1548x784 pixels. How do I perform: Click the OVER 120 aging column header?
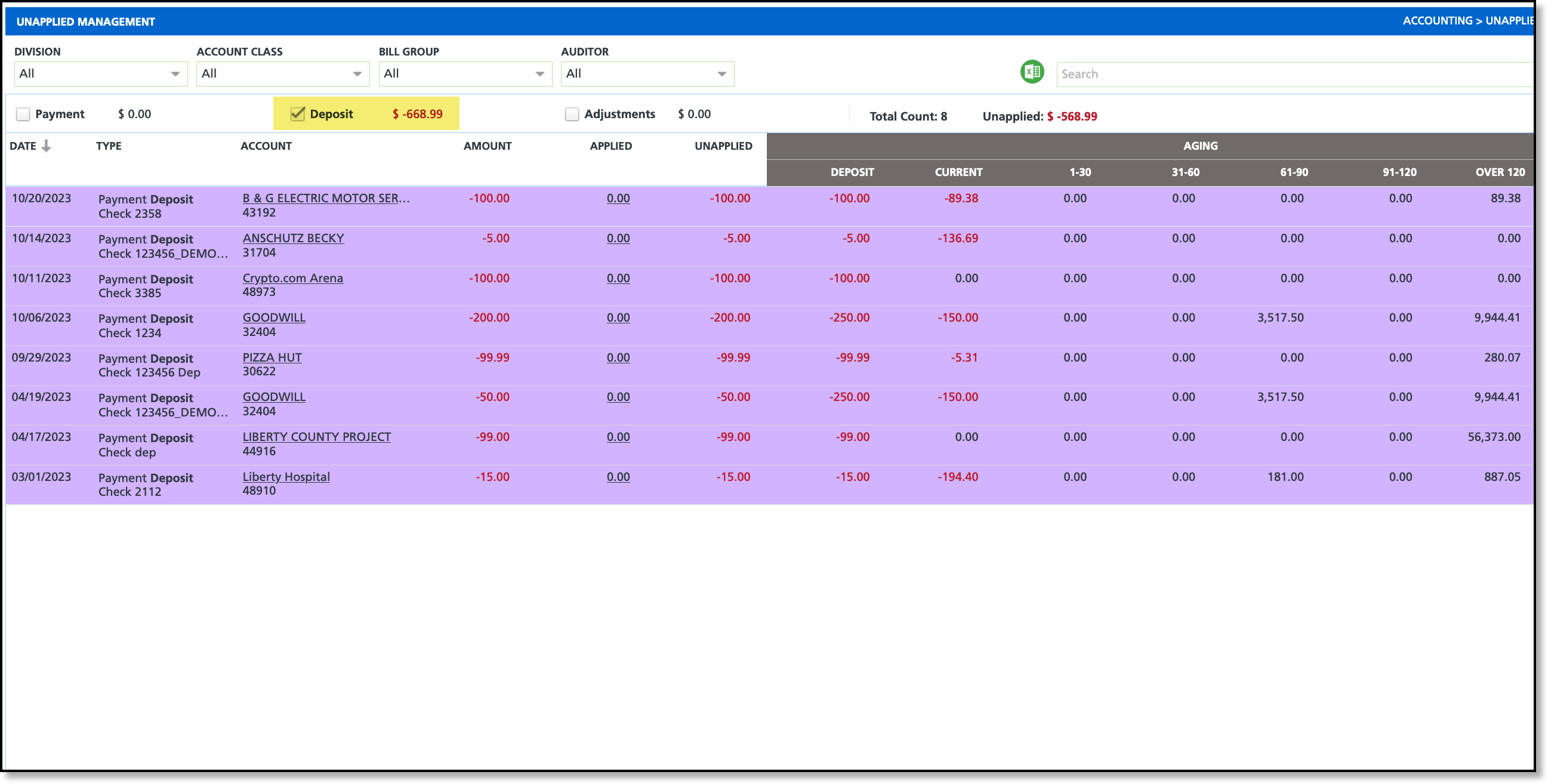click(1499, 172)
